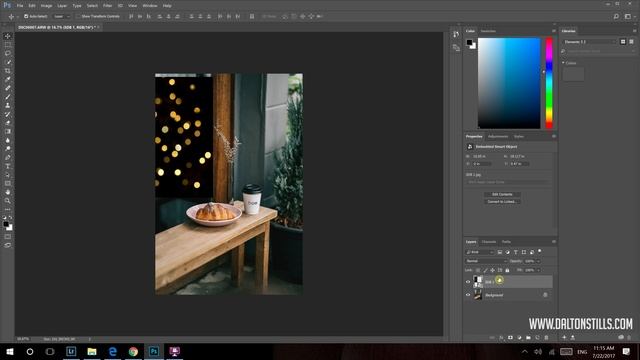Open the Filter menu
The width and height of the screenshot is (640, 360).
click(x=107, y=6)
